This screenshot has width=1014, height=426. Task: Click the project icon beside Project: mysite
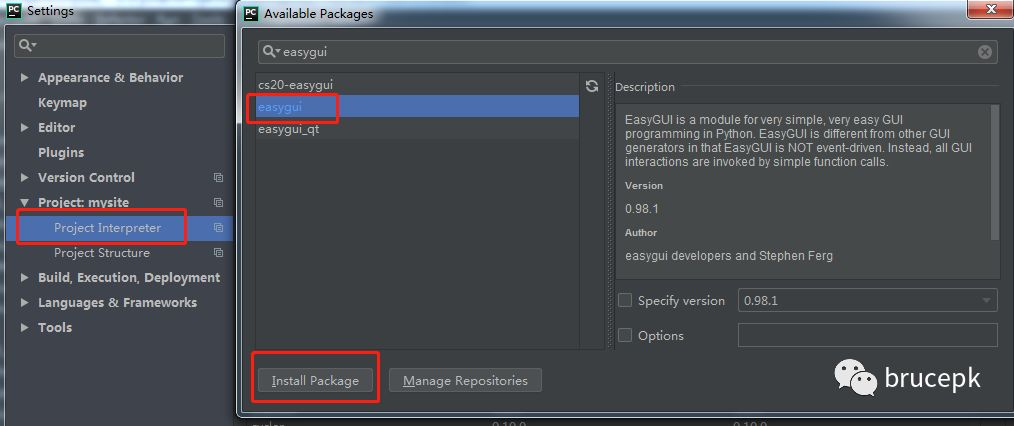218,203
